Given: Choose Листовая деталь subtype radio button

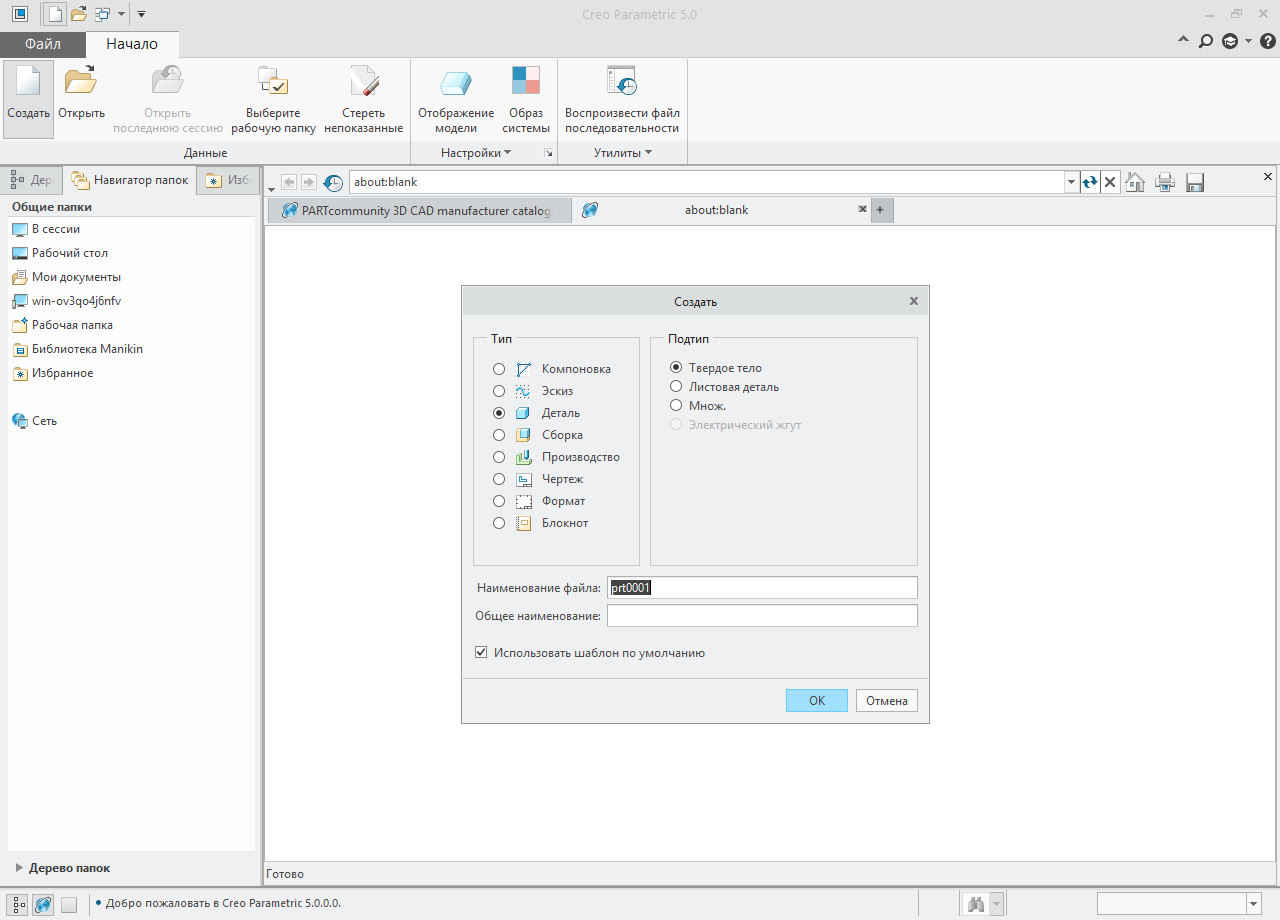Looking at the screenshot, I should click(677, 387).
